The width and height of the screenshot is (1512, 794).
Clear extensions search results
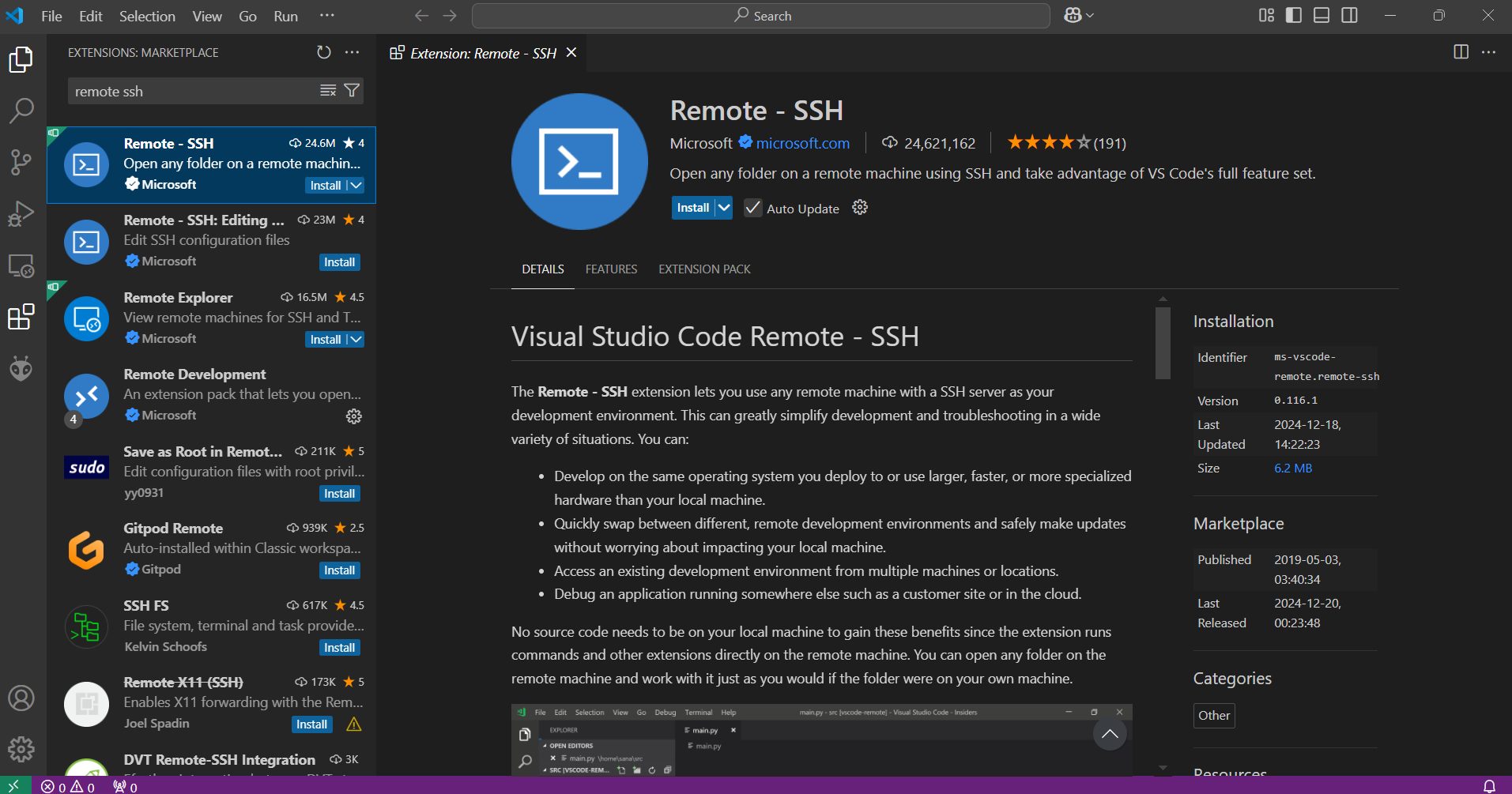pos(328,91)
